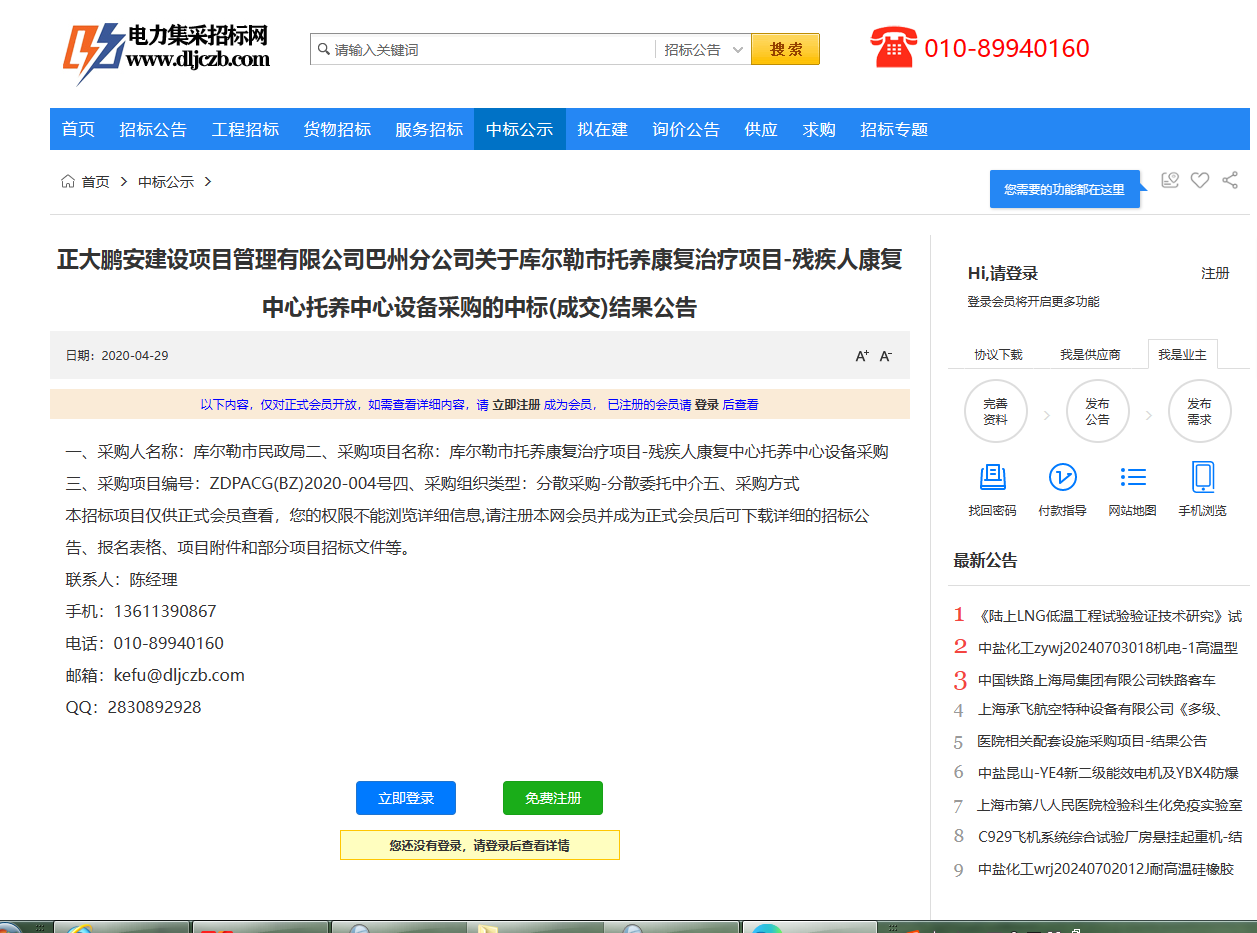Open the 医院相关配套设施采购项目 announcement link
This screenshot has height=933, width=1257.
[1092, 741]
